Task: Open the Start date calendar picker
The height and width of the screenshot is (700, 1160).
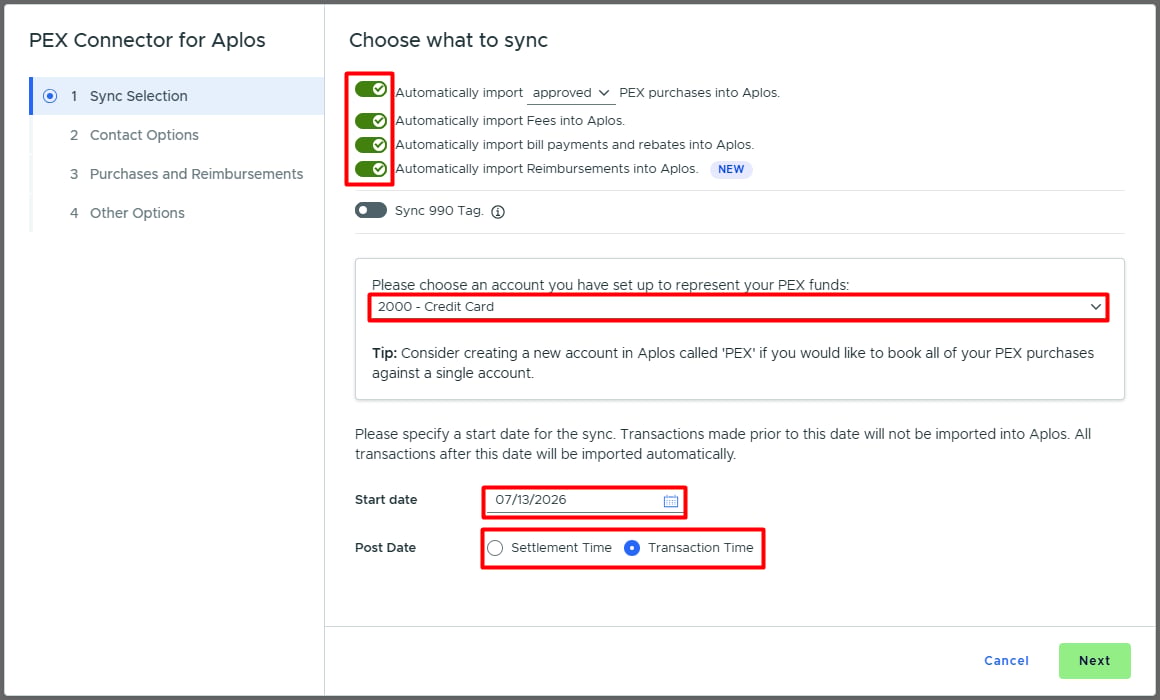Action: 670,501
